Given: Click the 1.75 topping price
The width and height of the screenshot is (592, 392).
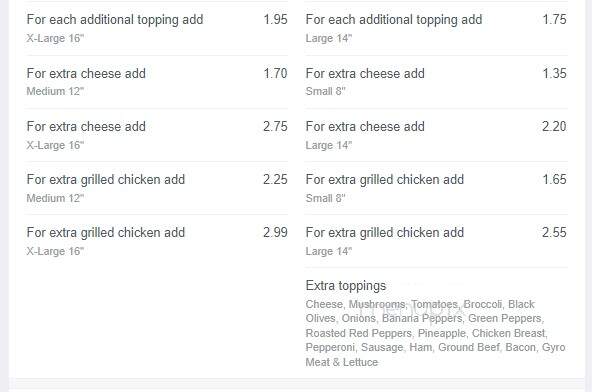Looking at the screenshot, I should tap(554, 20).
